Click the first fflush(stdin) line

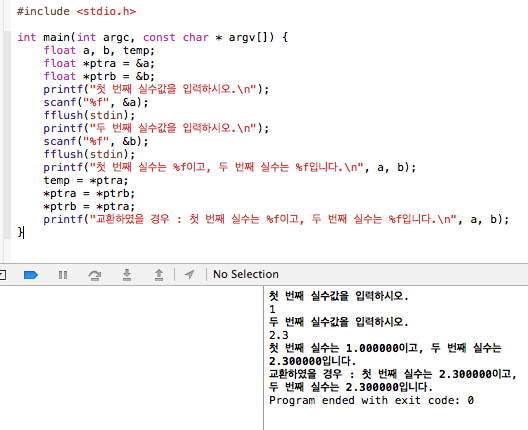pyautogui.click(x=89, y=115)
